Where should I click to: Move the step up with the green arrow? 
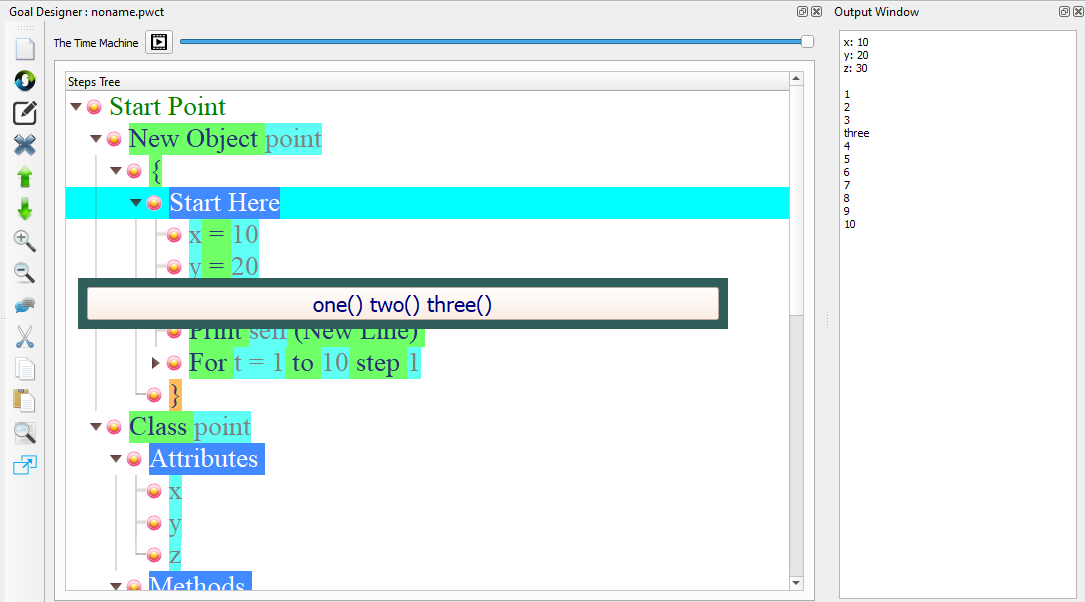(24, 177)
